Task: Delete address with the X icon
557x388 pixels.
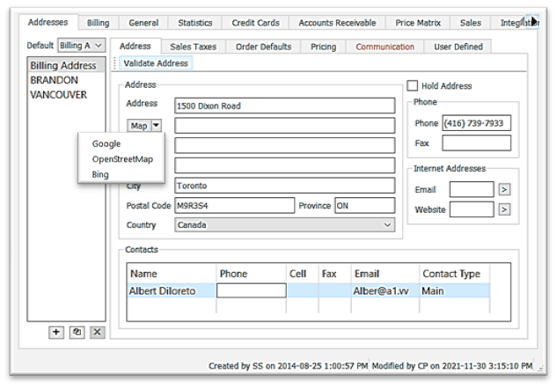Action: (x=97, y=332)
